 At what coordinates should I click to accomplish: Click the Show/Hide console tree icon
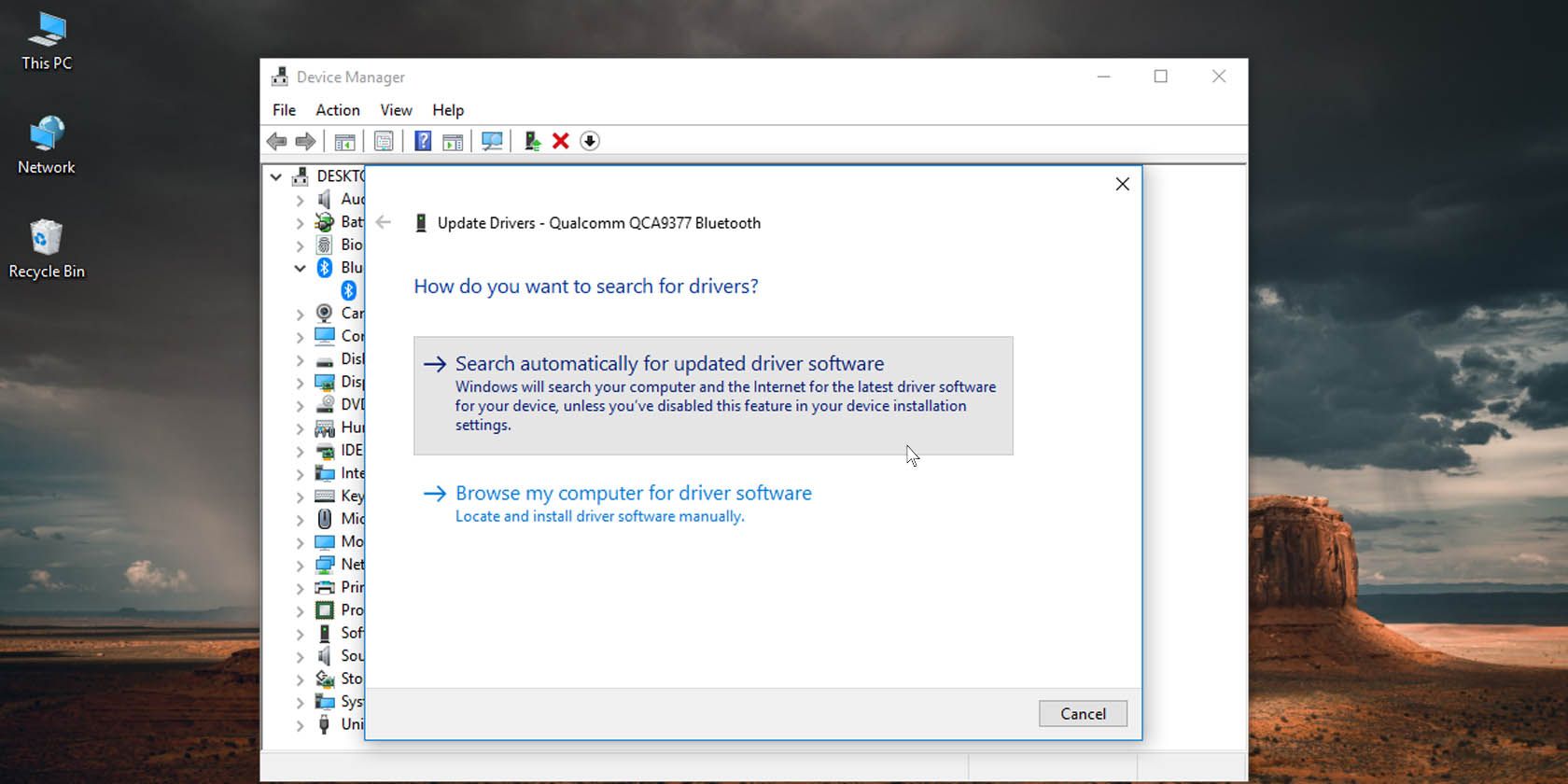click(x=344, y=141)
